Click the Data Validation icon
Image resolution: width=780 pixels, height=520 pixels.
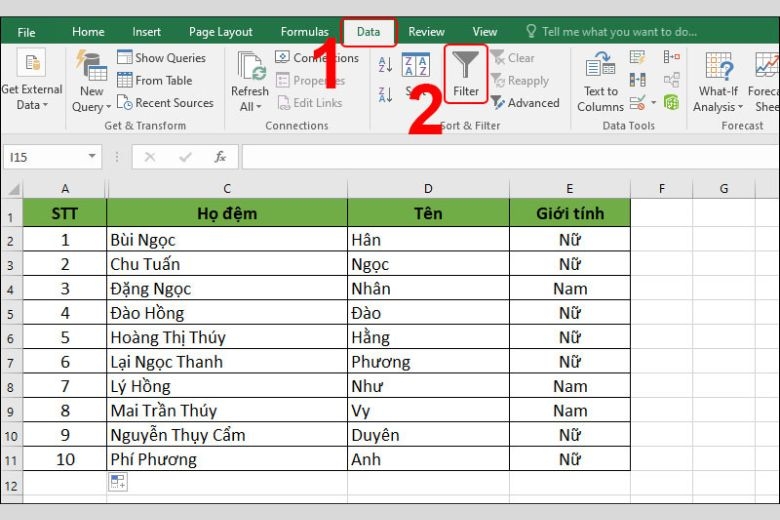638,103
